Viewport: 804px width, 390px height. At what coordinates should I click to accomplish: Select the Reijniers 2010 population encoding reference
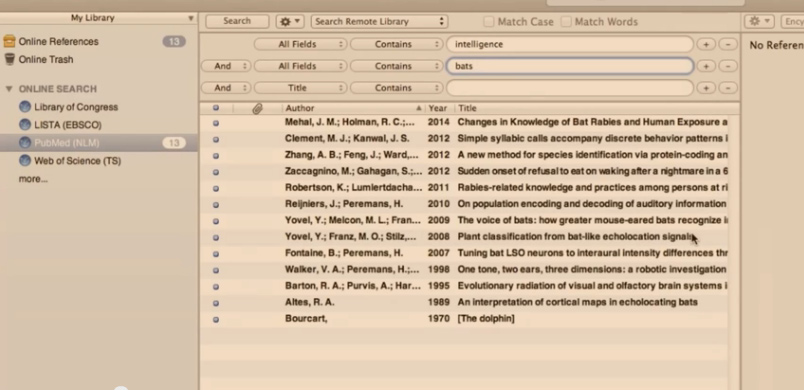point(464,204)
